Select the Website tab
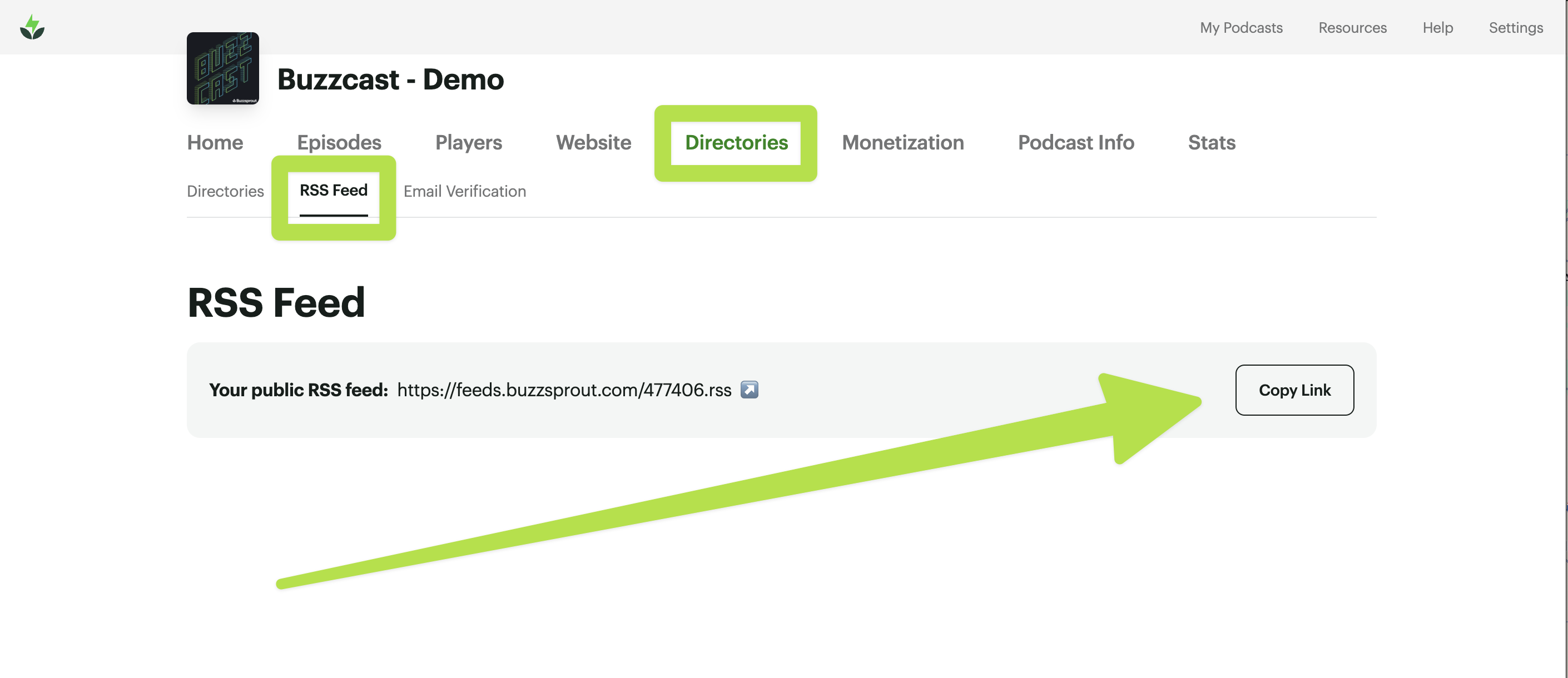This screenshot has height=678, width=1568. (x=593, y=142)
